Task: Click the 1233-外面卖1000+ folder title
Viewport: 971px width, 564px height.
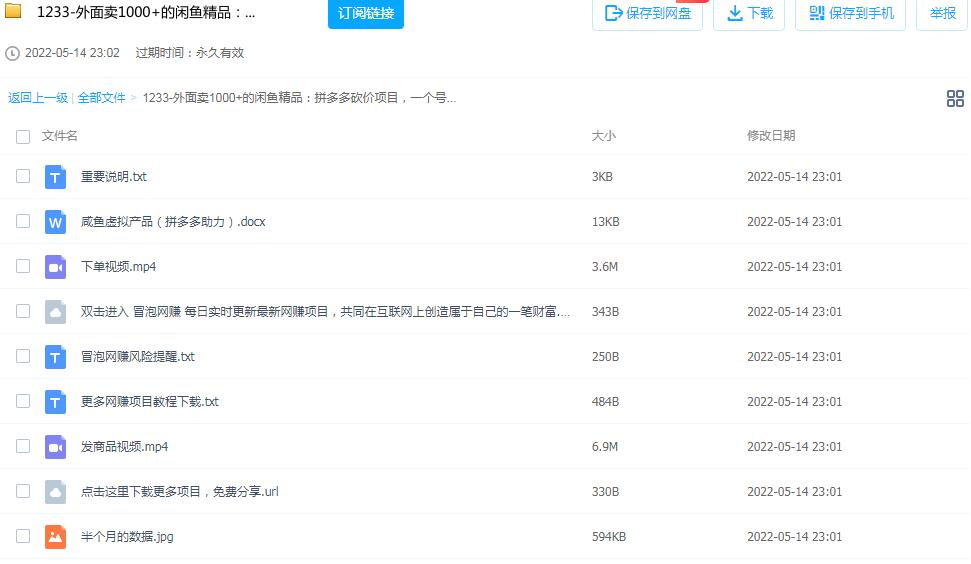Action: 146,12
